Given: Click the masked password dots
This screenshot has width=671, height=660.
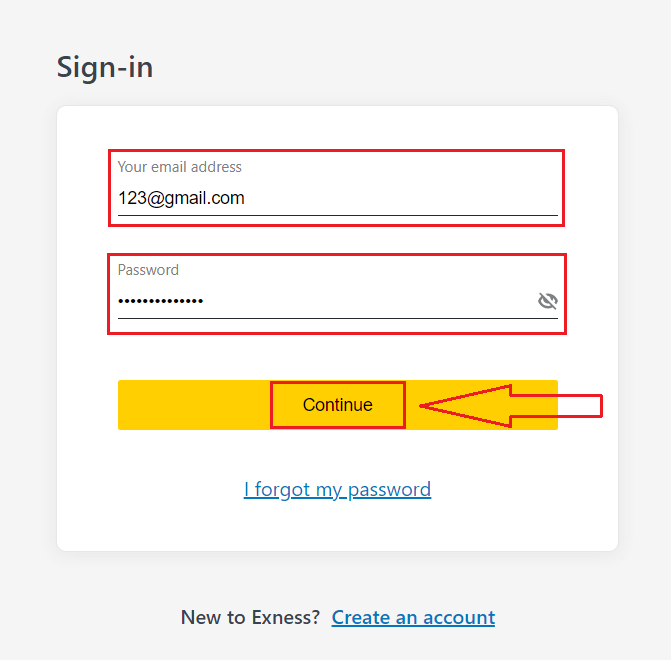Looking at the screenshot, I should point(160,301).
